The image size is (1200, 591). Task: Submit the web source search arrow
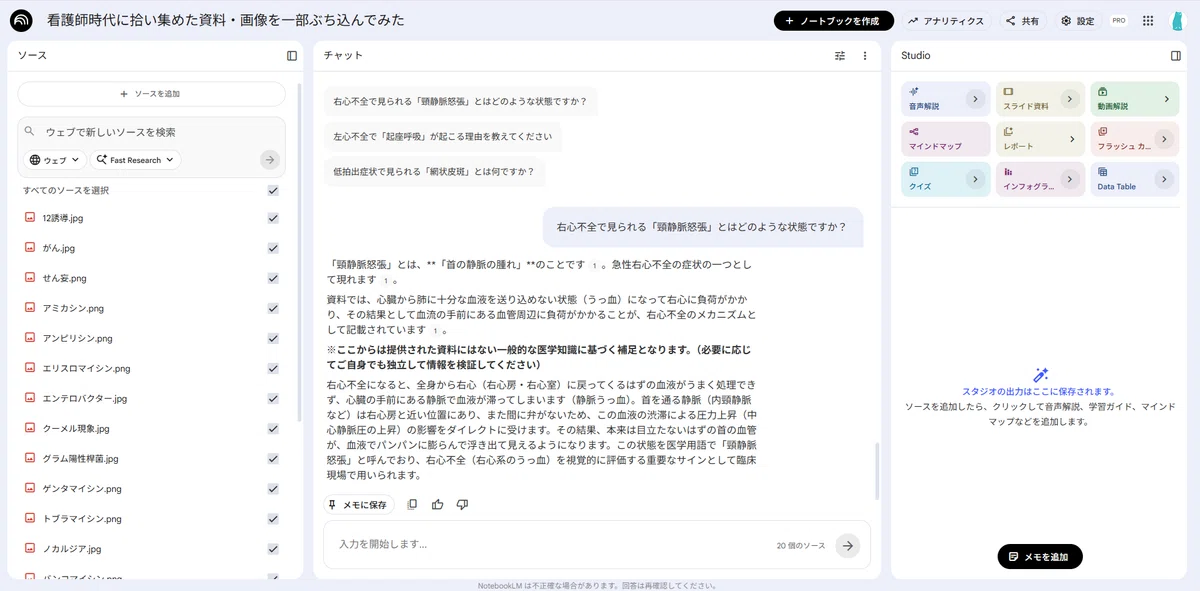click(270, 160)
